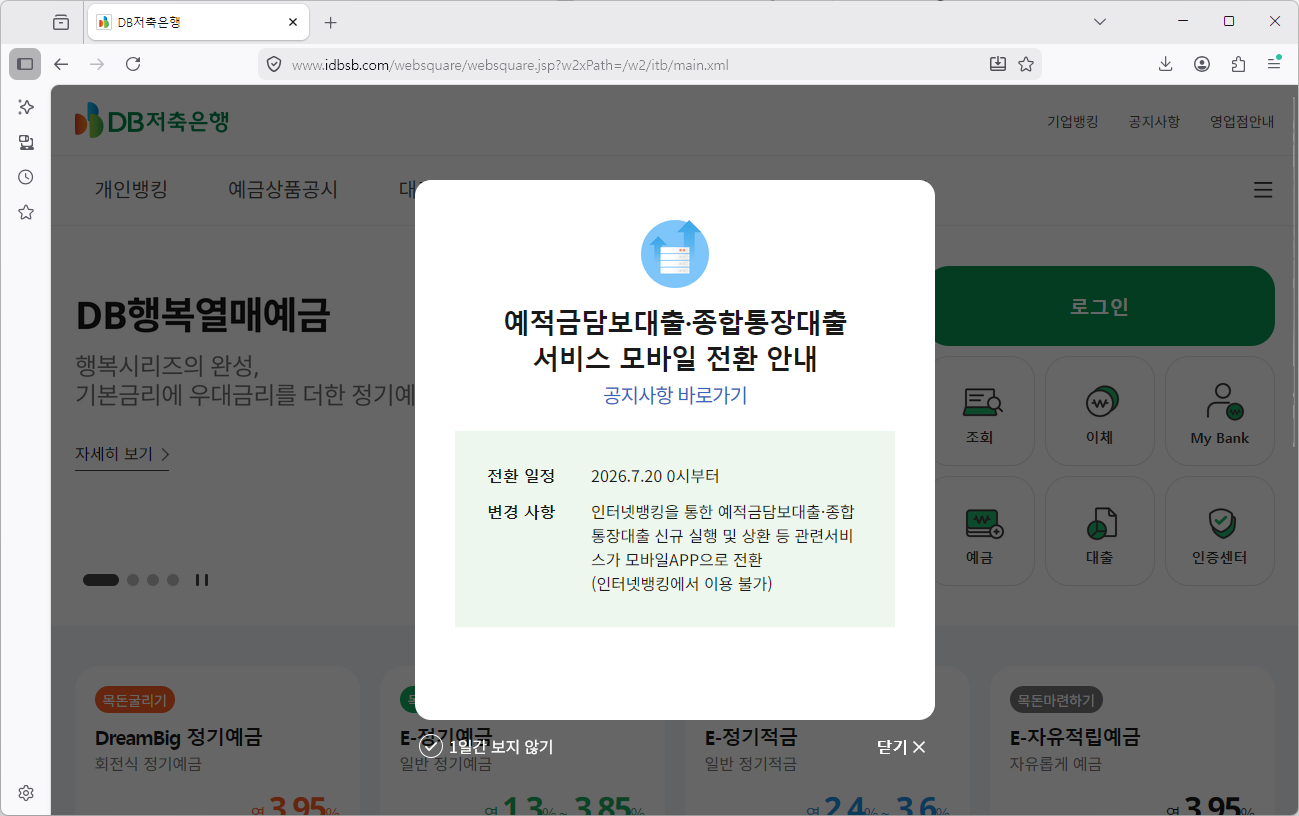Click the tab group overview icon
Image resolution: width=1299 pixels, height=816 pixels.
(x=61, y=22)
